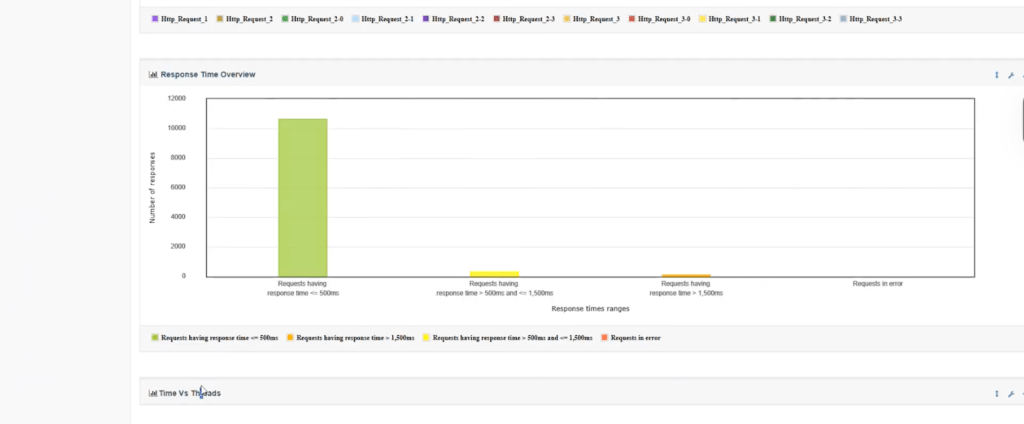Click the short orange bar for >1,500ms
The height and width of the screenshot is (424, 1024).
(686, 275)
